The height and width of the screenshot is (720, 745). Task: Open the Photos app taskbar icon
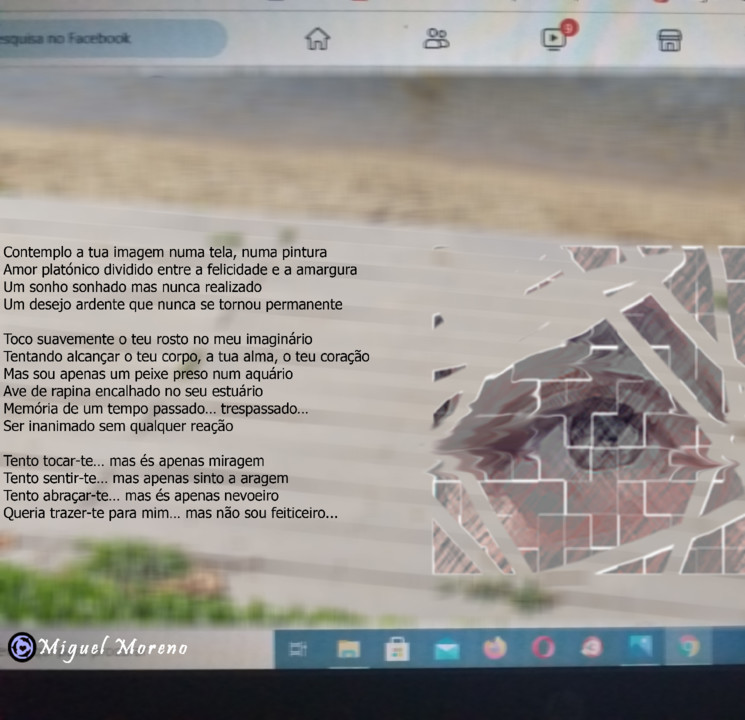(640, 646)
